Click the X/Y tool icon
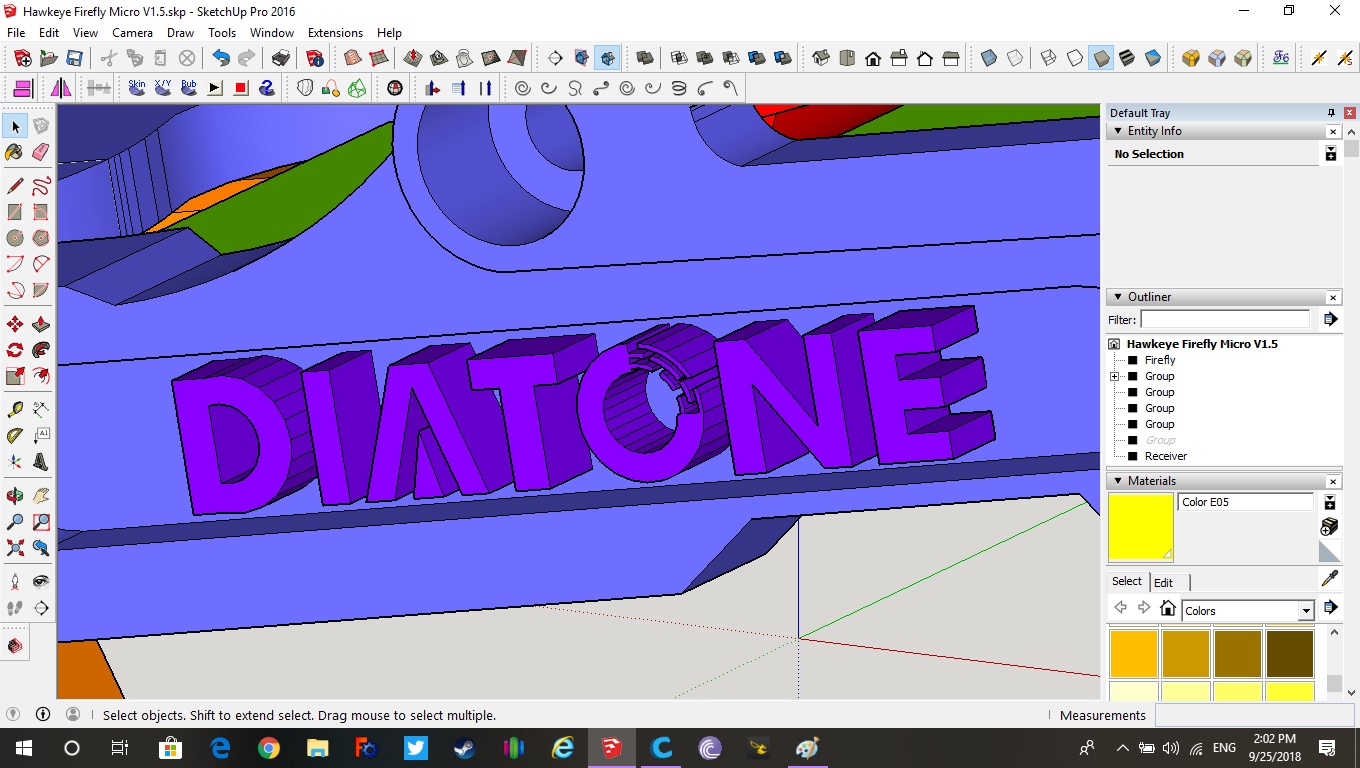The height and width of the screenshot is (768, 1360). point(163,88)
